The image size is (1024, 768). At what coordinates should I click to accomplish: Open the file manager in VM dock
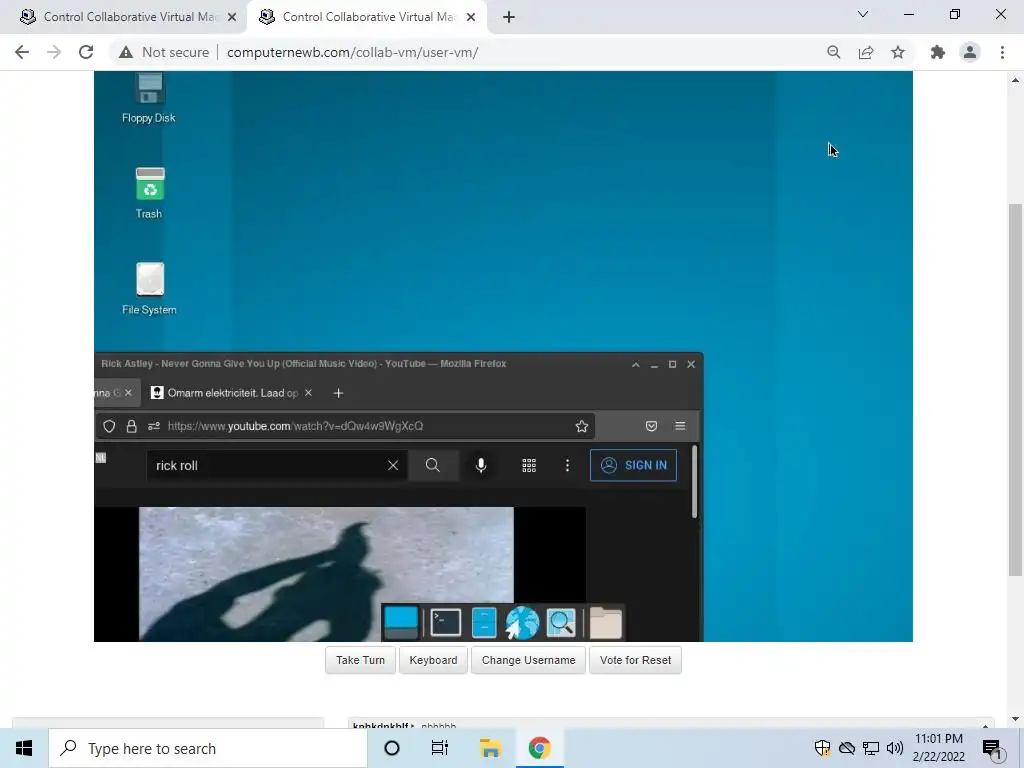(x=484, y=622)
